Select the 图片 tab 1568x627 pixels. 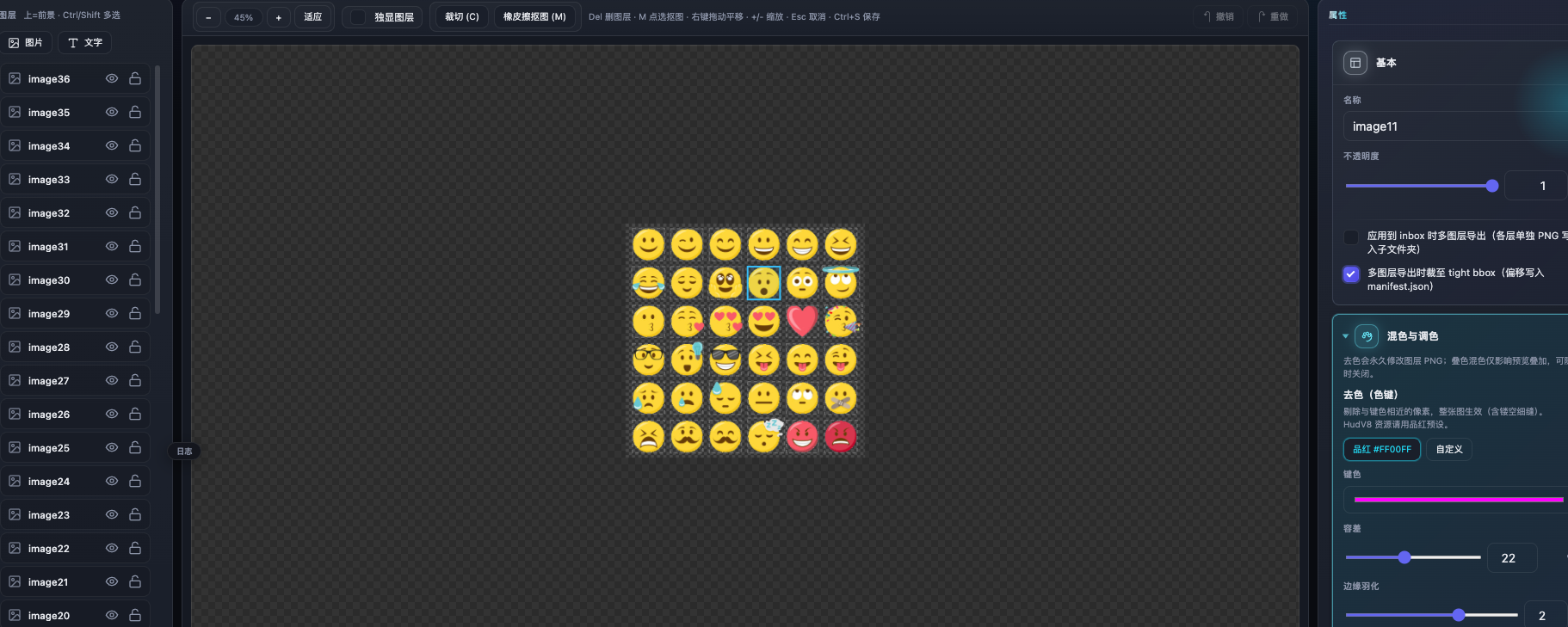26,42
